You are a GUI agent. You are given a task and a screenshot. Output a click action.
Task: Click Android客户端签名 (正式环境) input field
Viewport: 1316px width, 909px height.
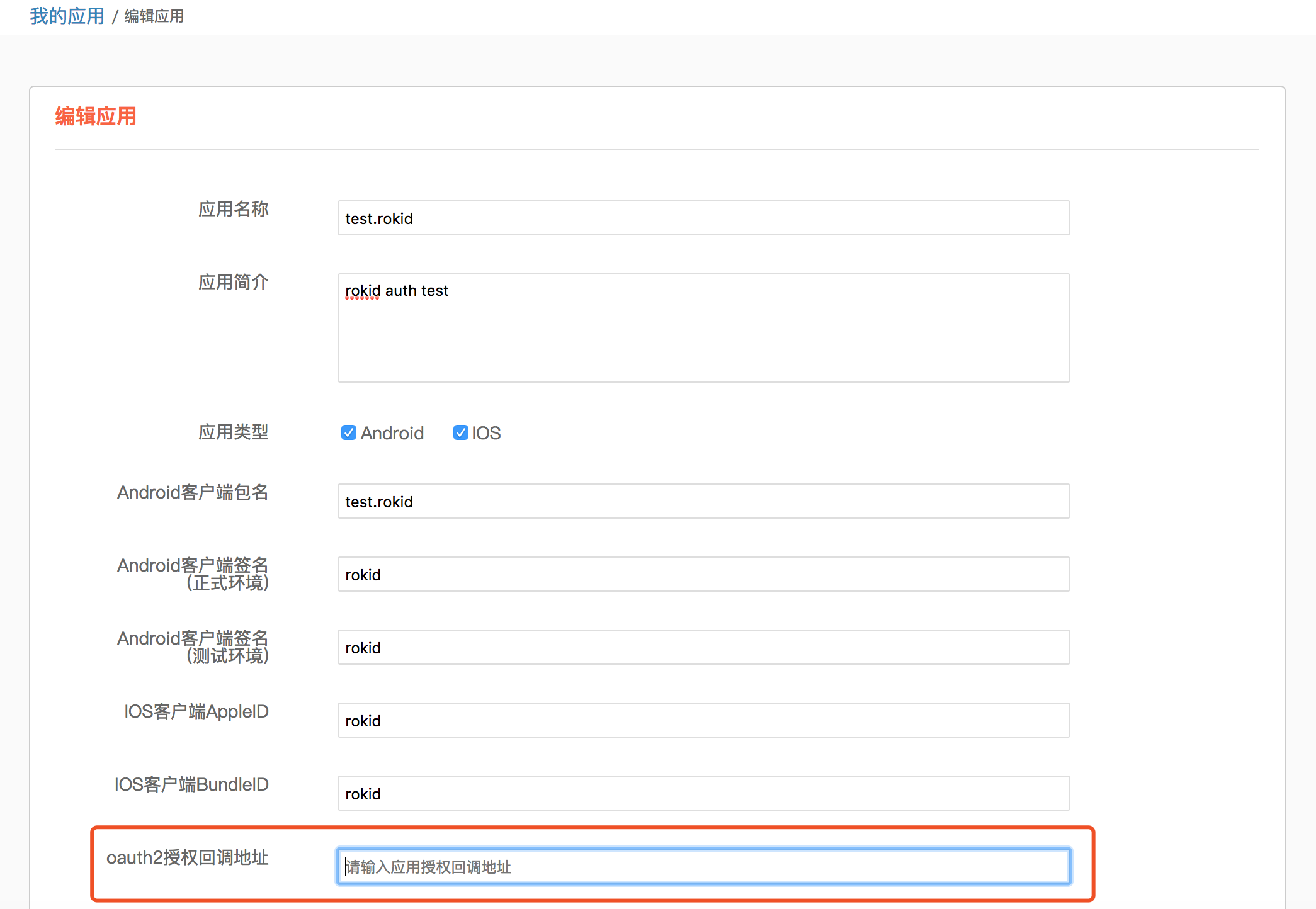703,574
